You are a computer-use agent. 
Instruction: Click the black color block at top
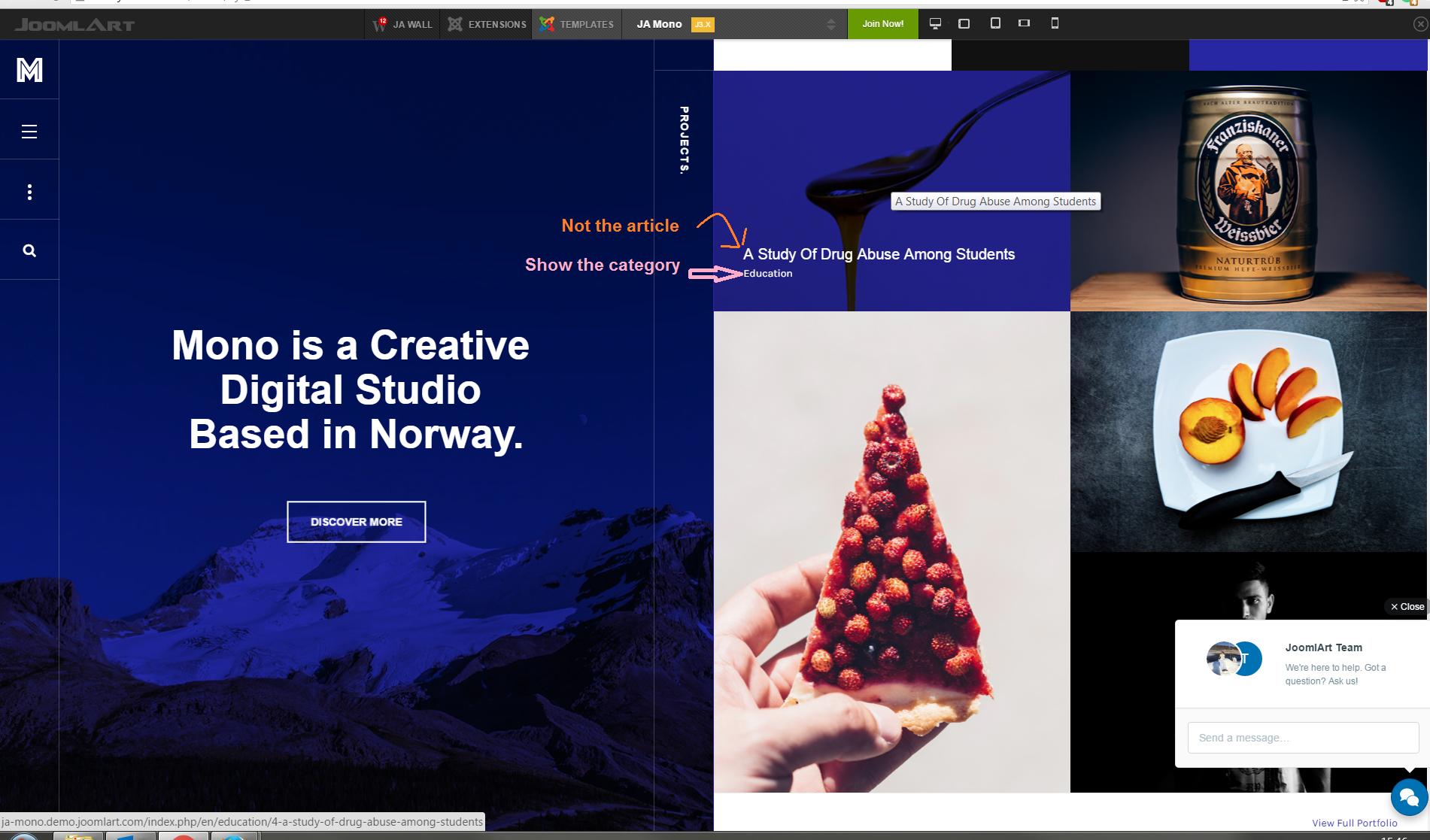coord(1070,56)
